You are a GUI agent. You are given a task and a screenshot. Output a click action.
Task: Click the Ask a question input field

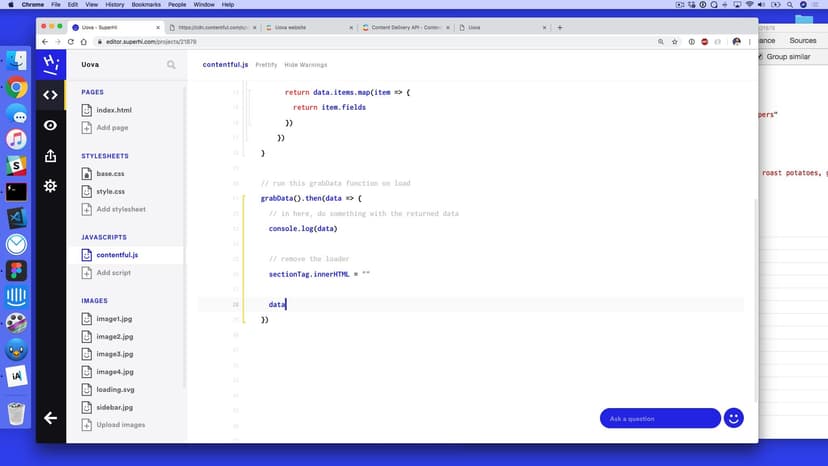pyautogui.click(x=659, y=418)
